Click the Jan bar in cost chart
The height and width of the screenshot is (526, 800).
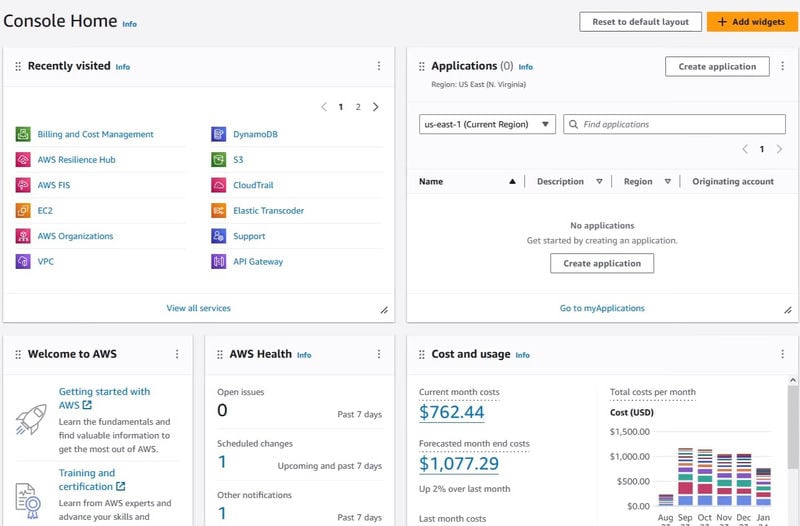(763, 487)
